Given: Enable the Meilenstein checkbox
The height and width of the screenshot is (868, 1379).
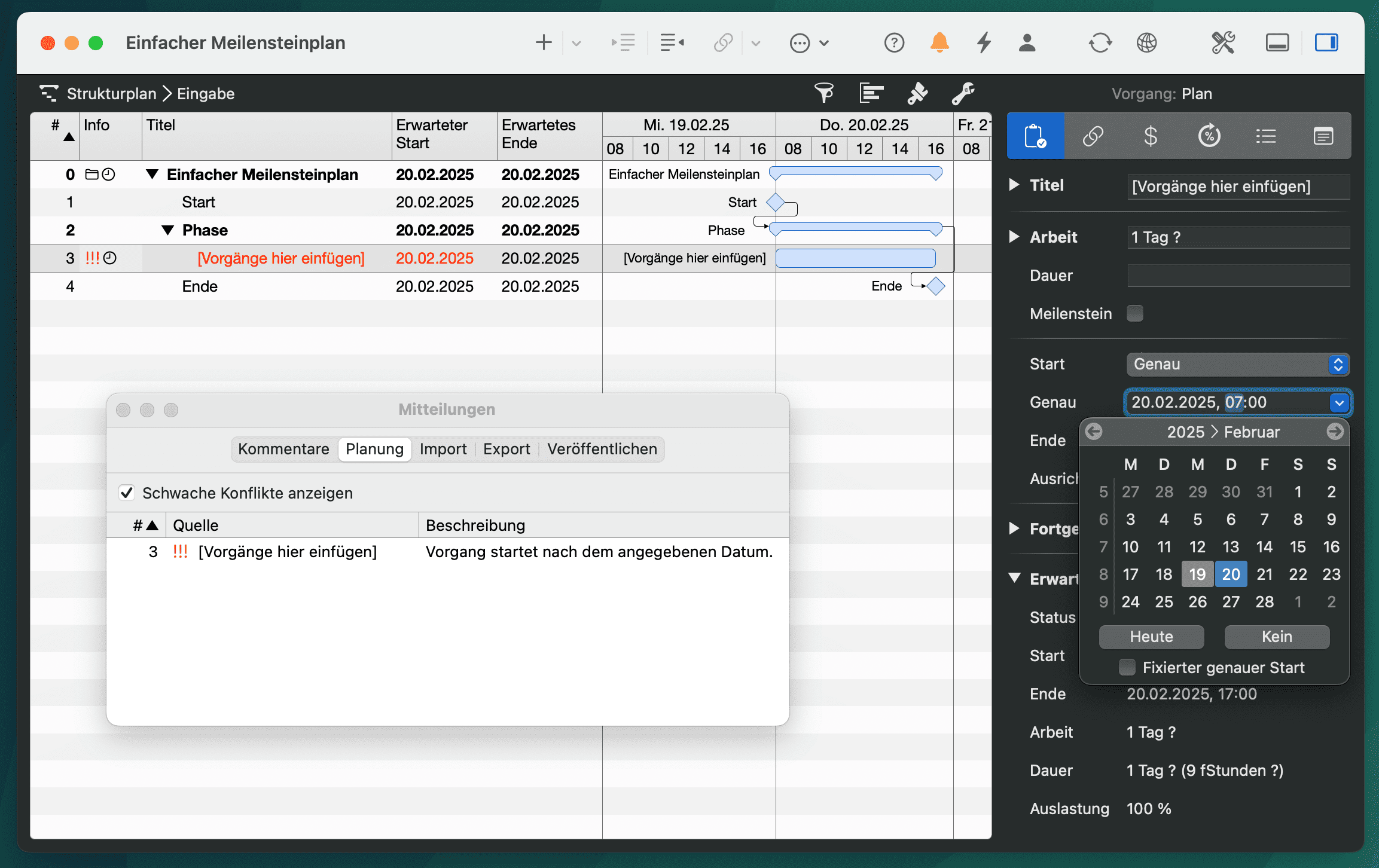Looking at the screenshot, I should point(1134,313).
